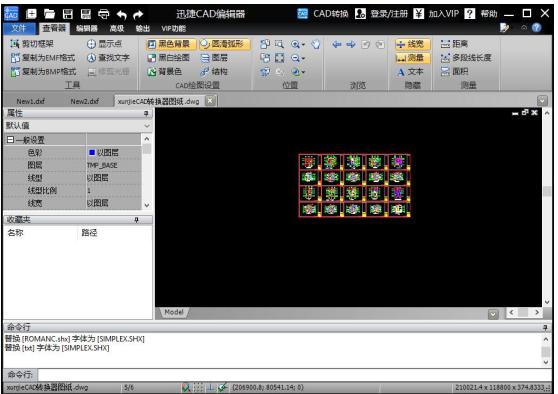Toggle 黑色背景 black background
Image resolution: width=558 pixels, height=394 pixels.
[171, 44]
